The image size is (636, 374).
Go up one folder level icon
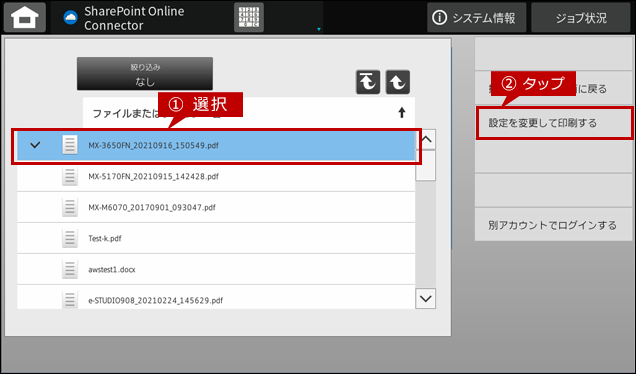398,82
